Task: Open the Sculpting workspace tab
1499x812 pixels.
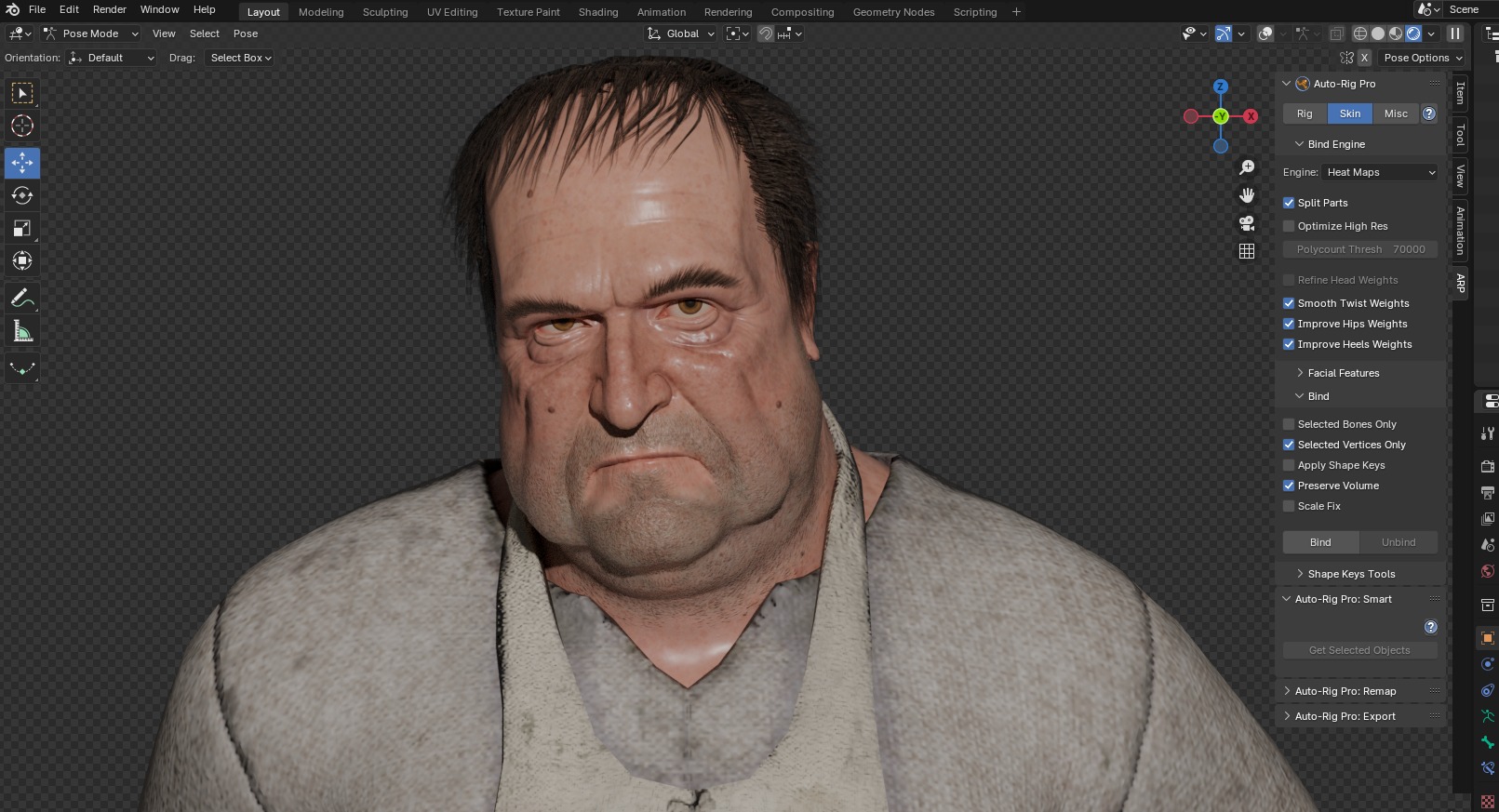Action: click(x=384, y=12)
